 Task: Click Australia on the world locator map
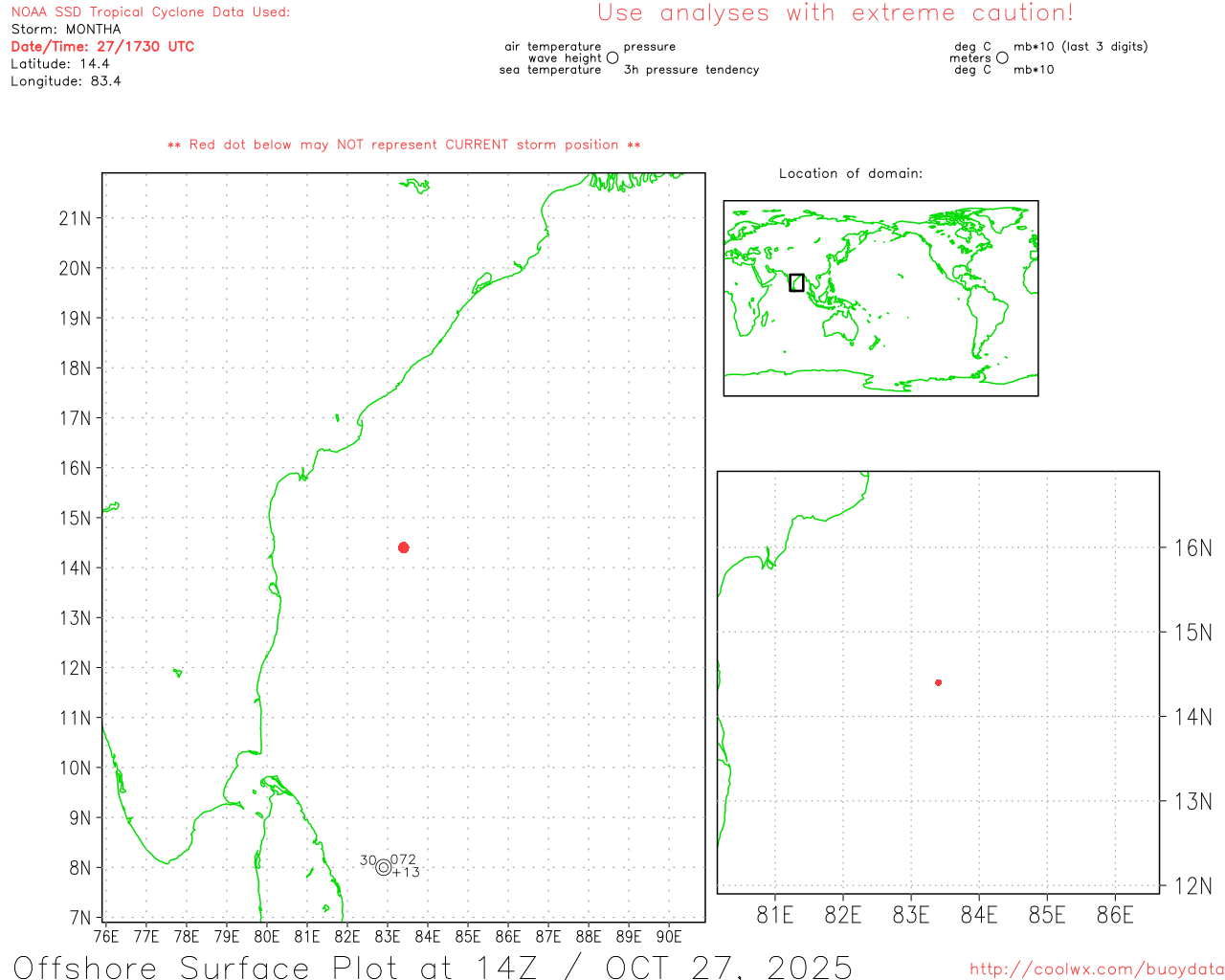(842, 328)
